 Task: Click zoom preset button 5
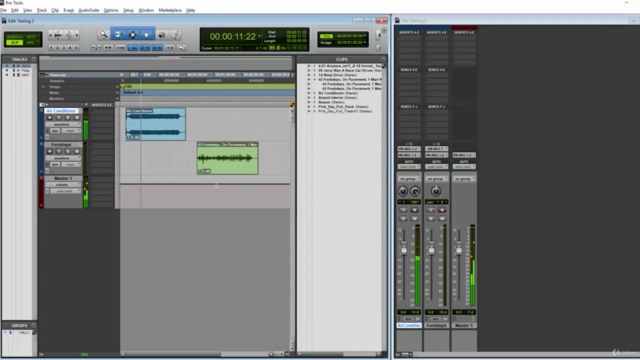coord(76,48)
